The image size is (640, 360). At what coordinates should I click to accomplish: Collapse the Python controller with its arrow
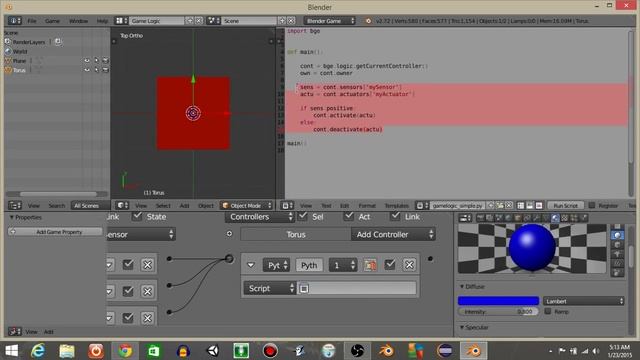click(251, 265)
